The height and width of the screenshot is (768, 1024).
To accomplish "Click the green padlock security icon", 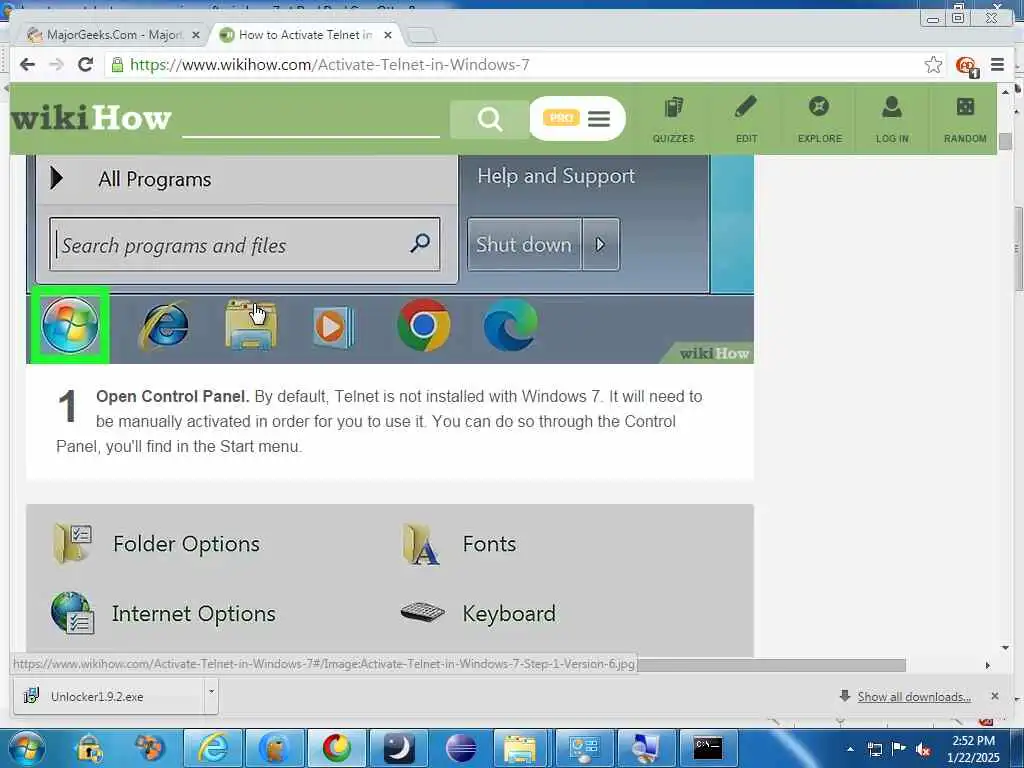I will click(117, 65).
